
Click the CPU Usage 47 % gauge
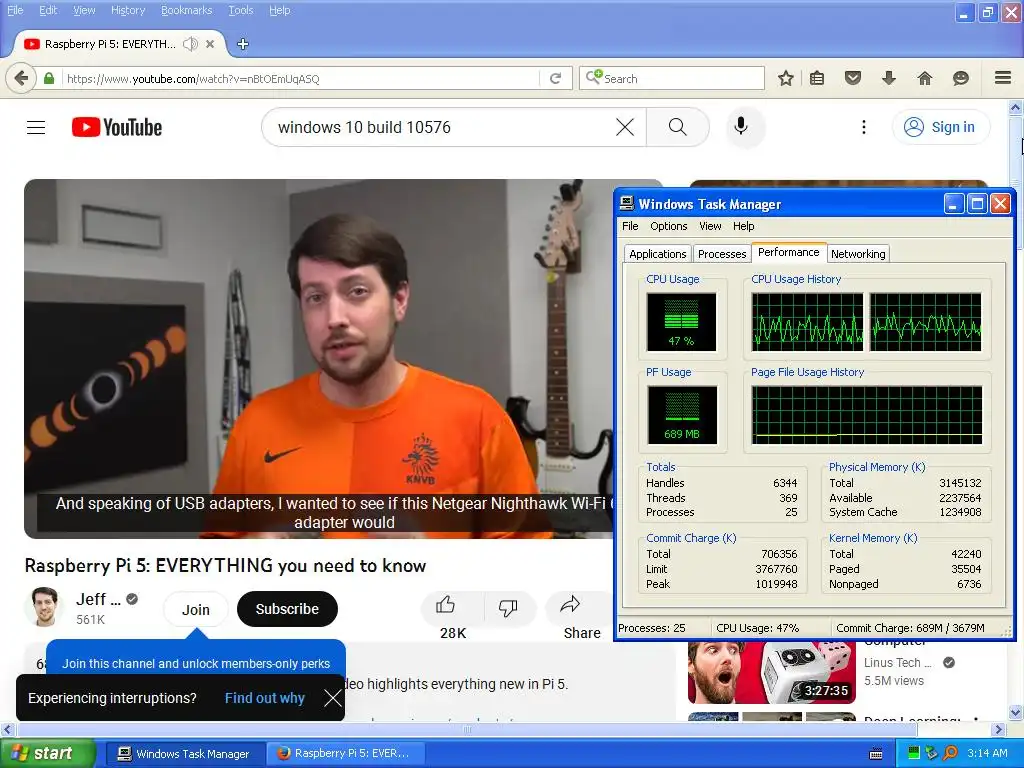coord(681,322)
